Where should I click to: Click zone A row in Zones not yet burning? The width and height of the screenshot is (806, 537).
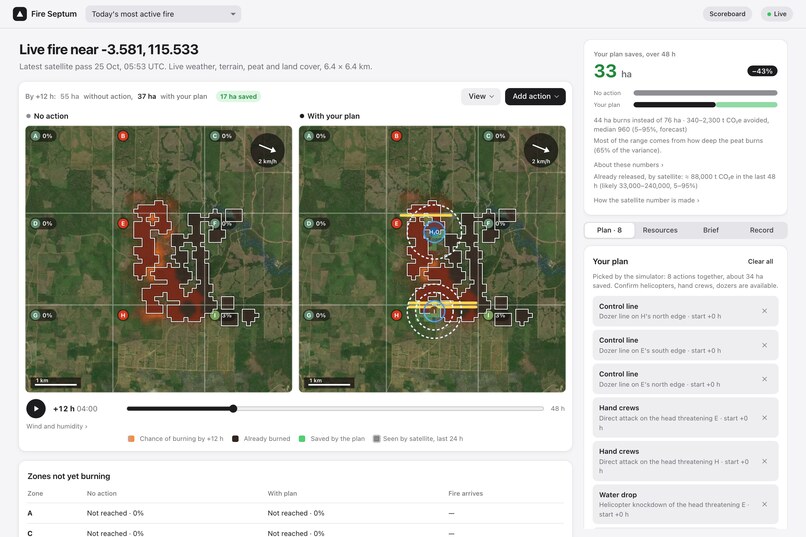[x=296, y=513]
